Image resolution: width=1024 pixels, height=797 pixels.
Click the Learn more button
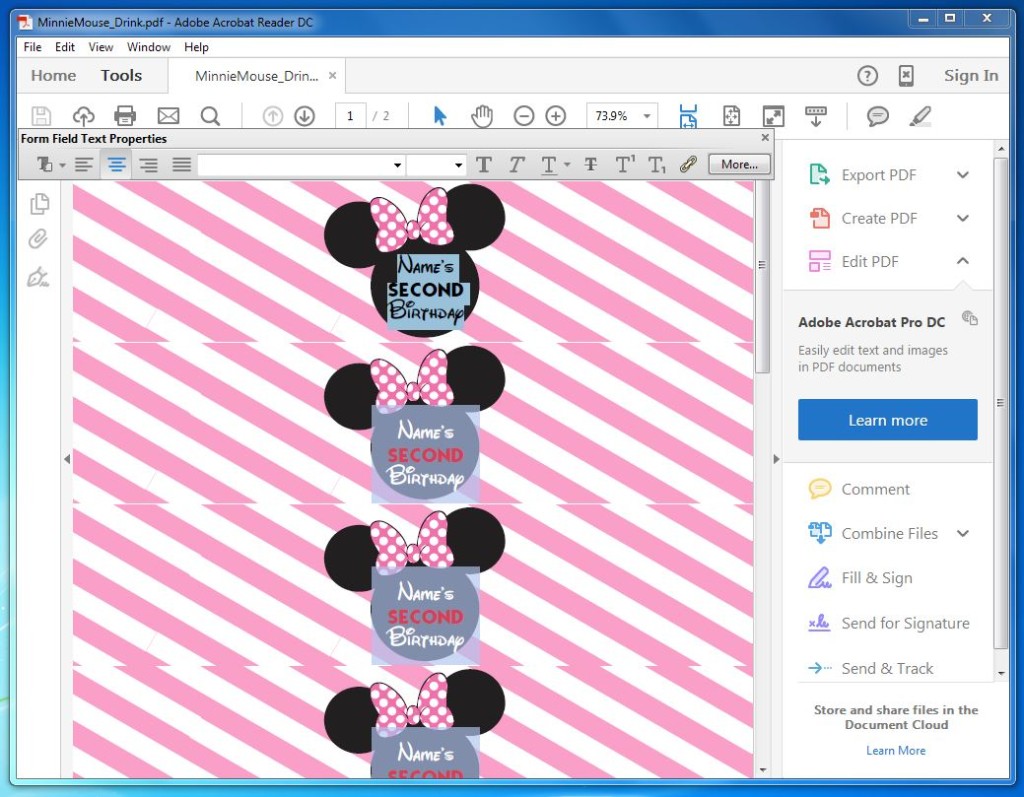pyautogui.click(x=887, y=420)
